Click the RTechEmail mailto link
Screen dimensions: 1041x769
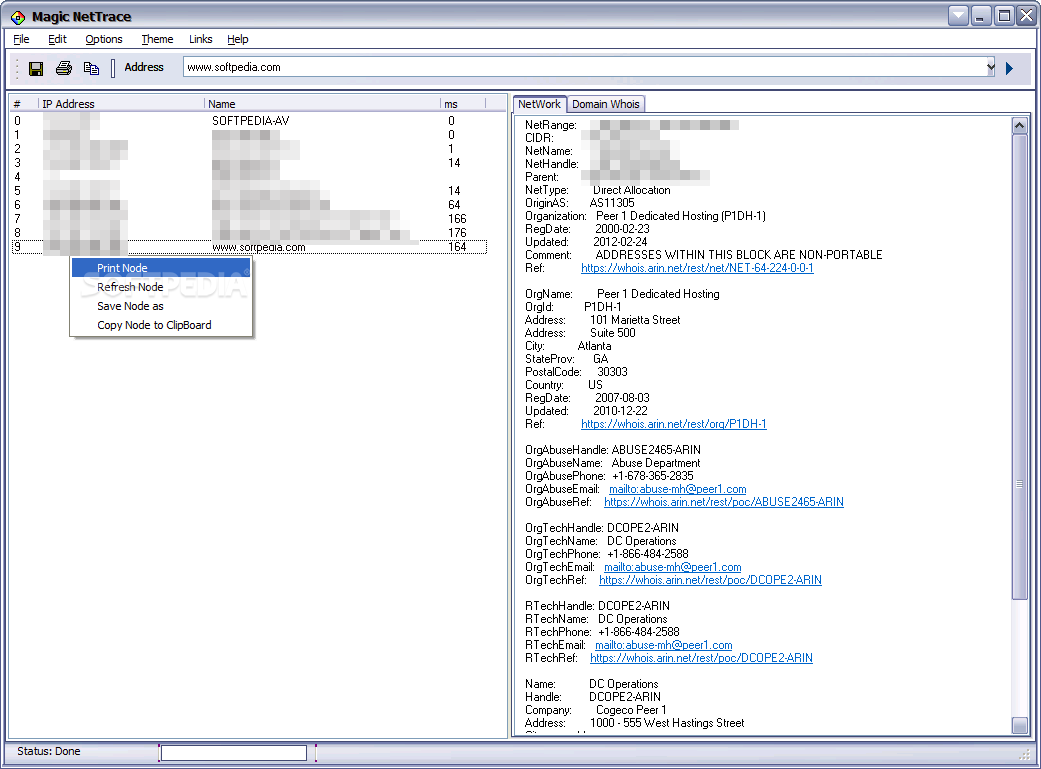(664, 645)
